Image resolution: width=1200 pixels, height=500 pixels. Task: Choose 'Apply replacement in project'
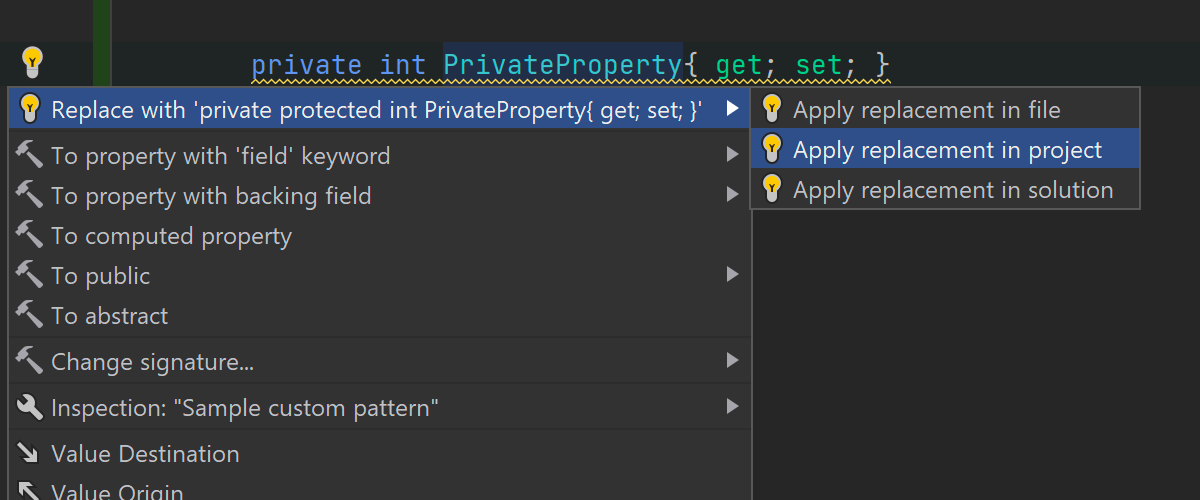947,150
